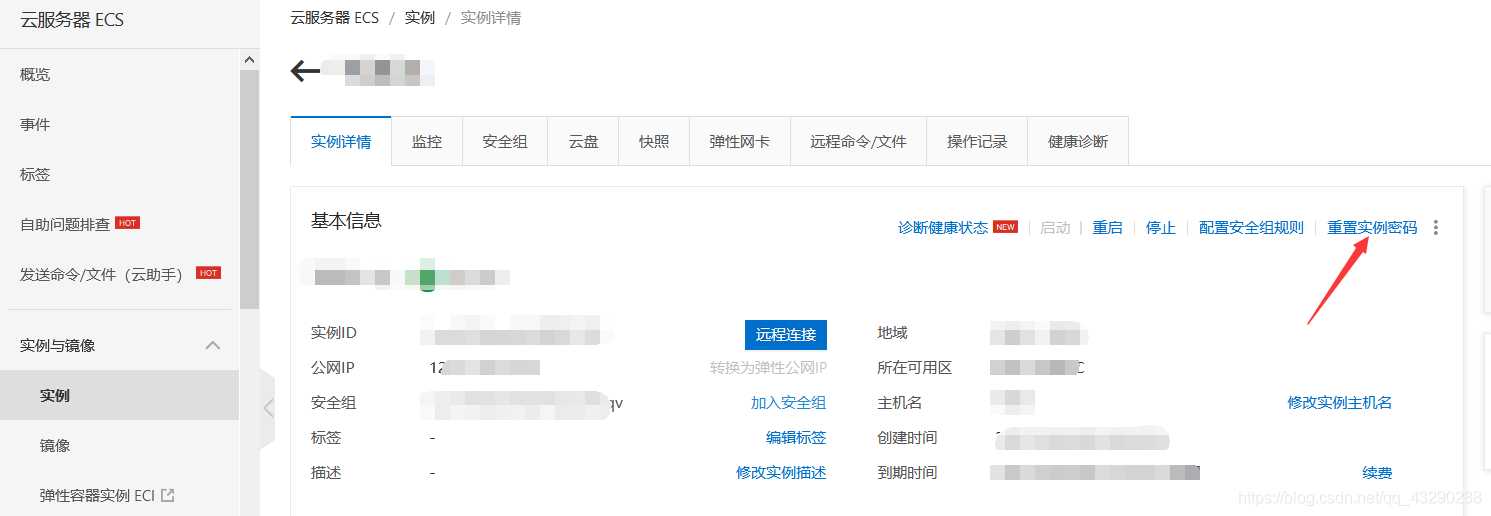The image size is (1491, 516).
Task: Click 重置实例密码 link
Action: pos(1373,228)
